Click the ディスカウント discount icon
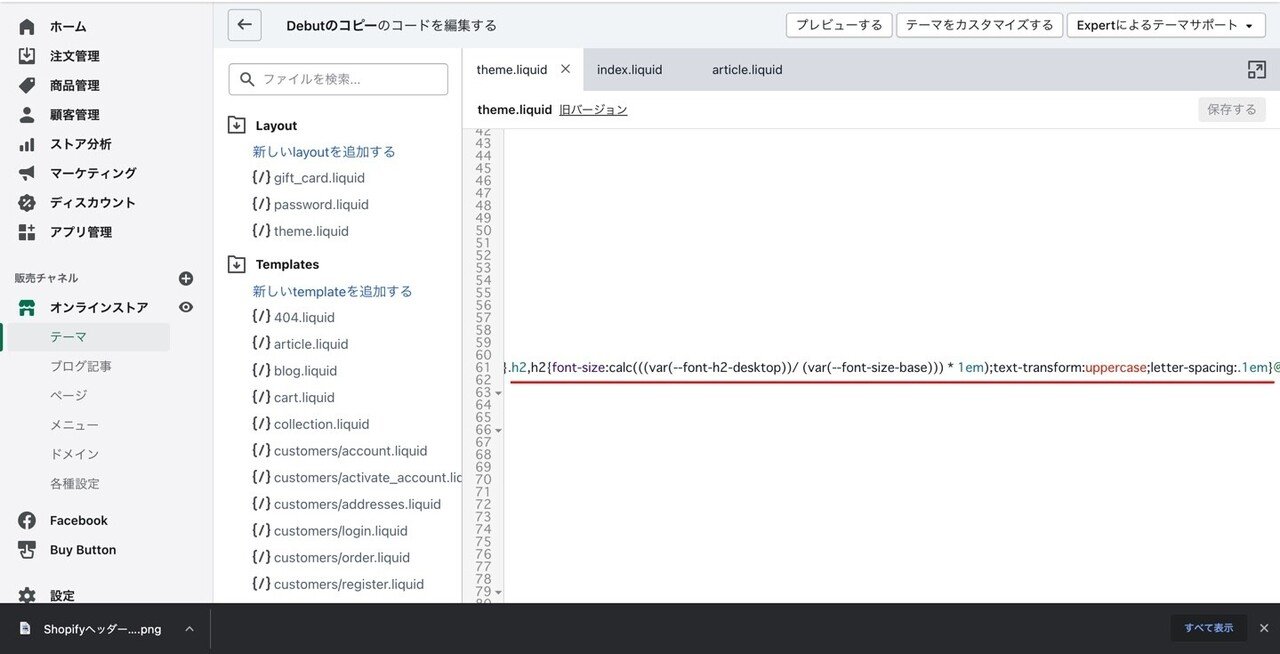Image resolution: width=1280 pixels, height=654 pixels. point(25,202)
